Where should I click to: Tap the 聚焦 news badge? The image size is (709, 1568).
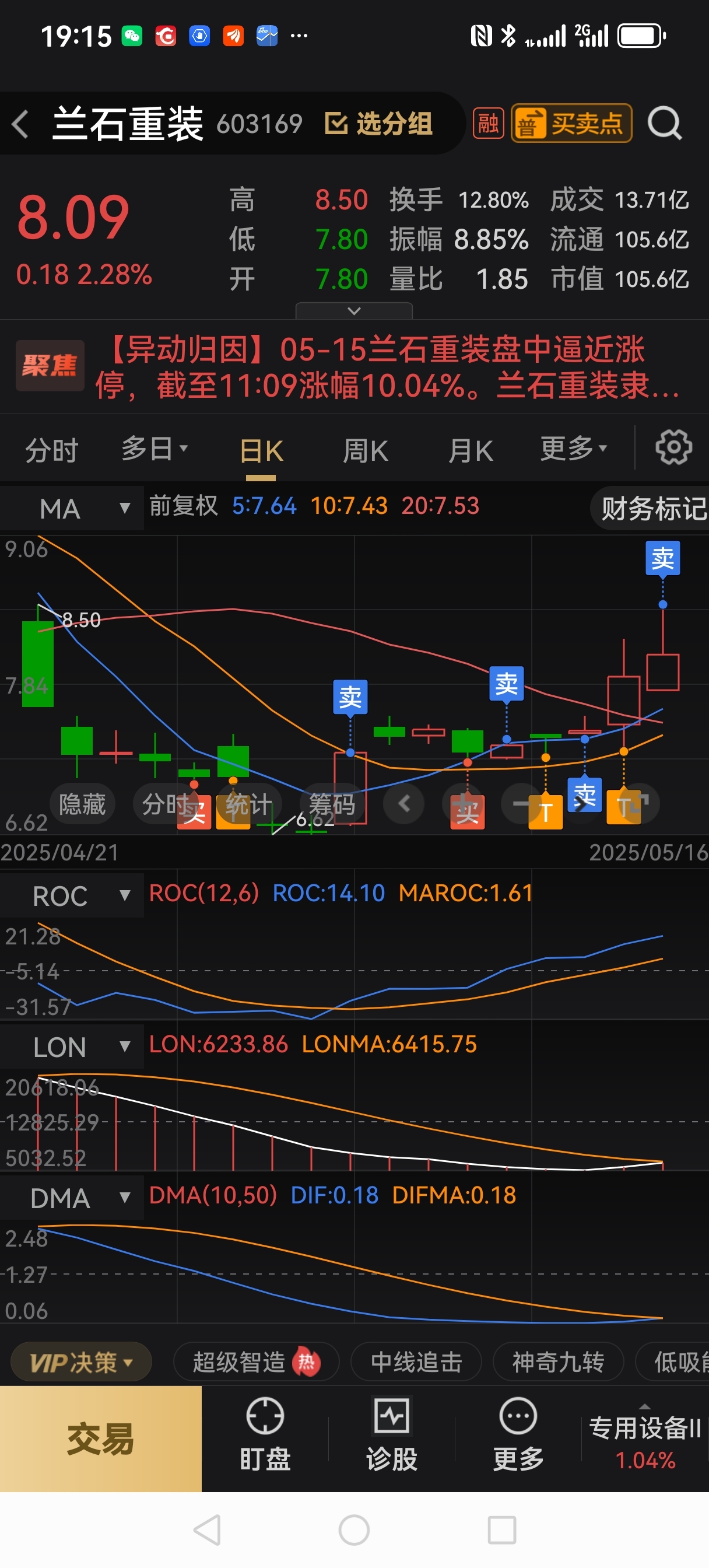(x=50, y=365)
